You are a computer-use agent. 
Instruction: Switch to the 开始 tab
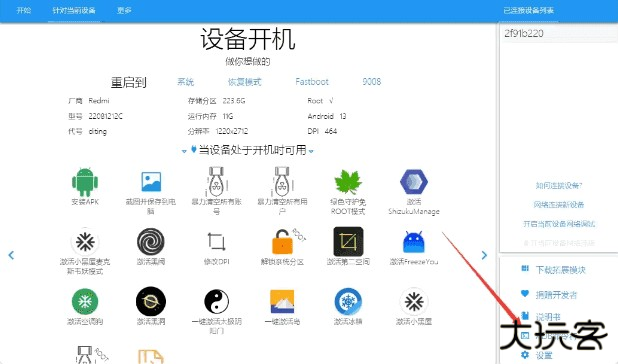click(x=24, y=10)
